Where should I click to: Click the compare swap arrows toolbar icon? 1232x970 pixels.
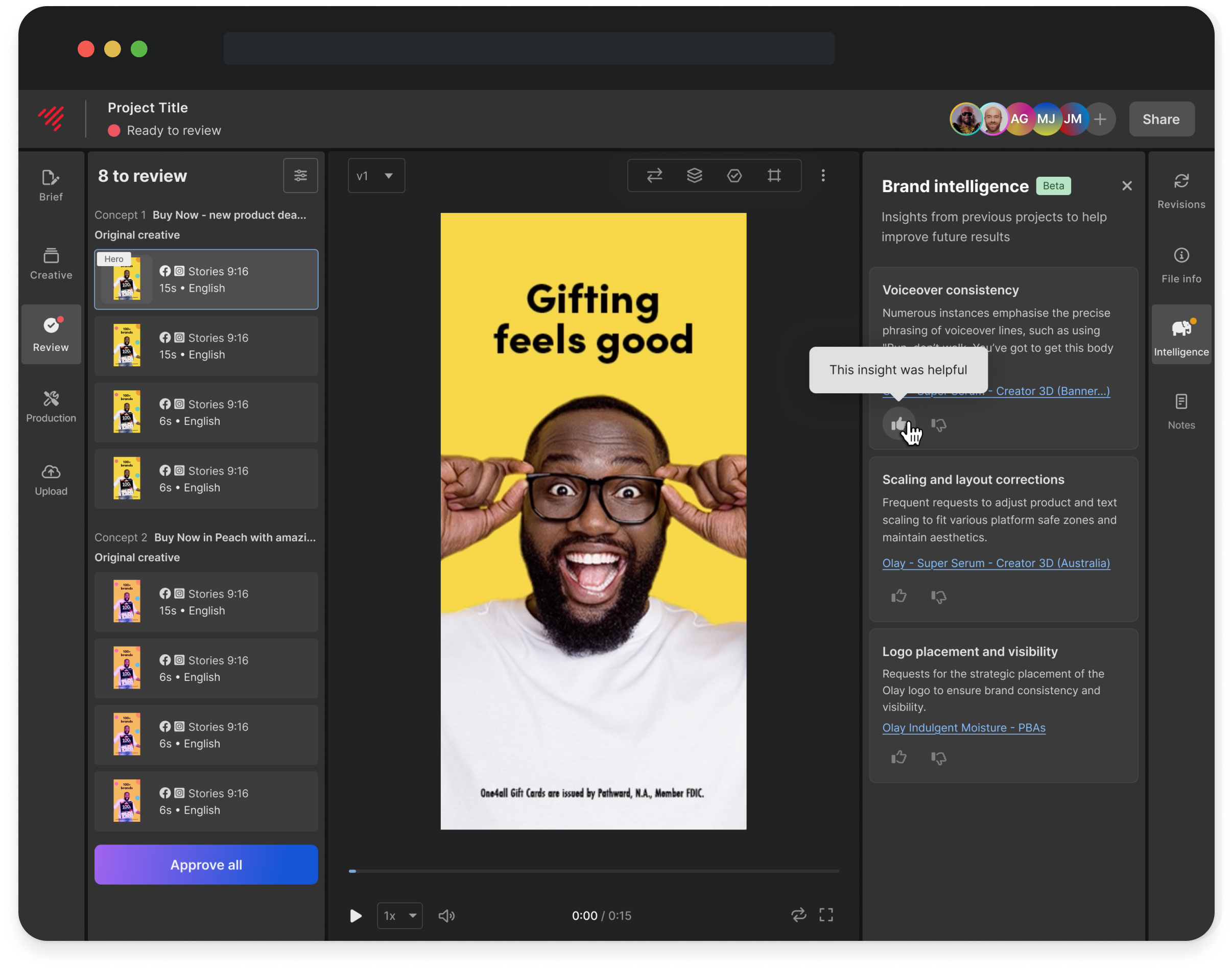click(654, 176)
